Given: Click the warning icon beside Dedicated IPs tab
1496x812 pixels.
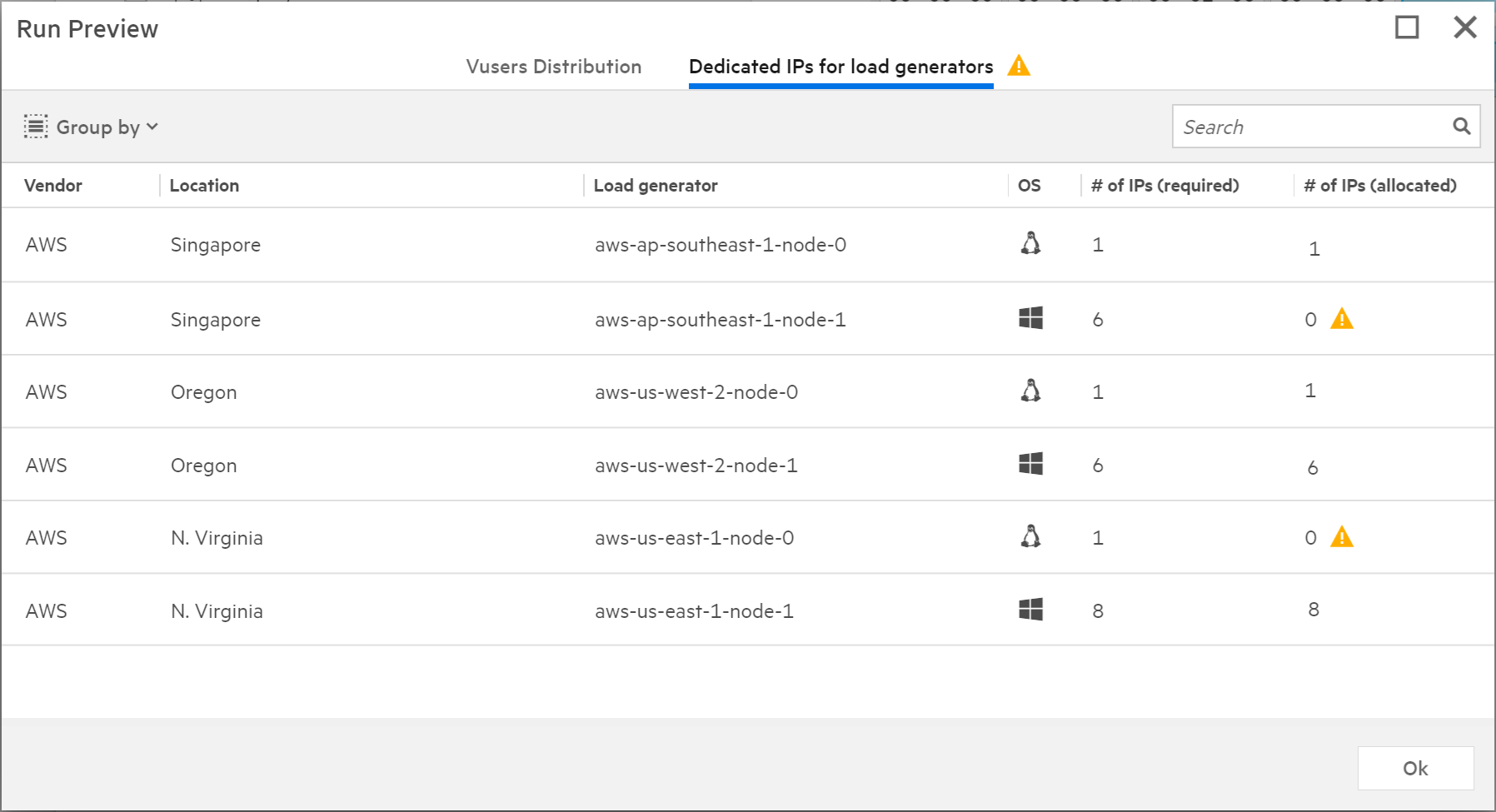Looking at the screenshot, I should point(1018,66).
